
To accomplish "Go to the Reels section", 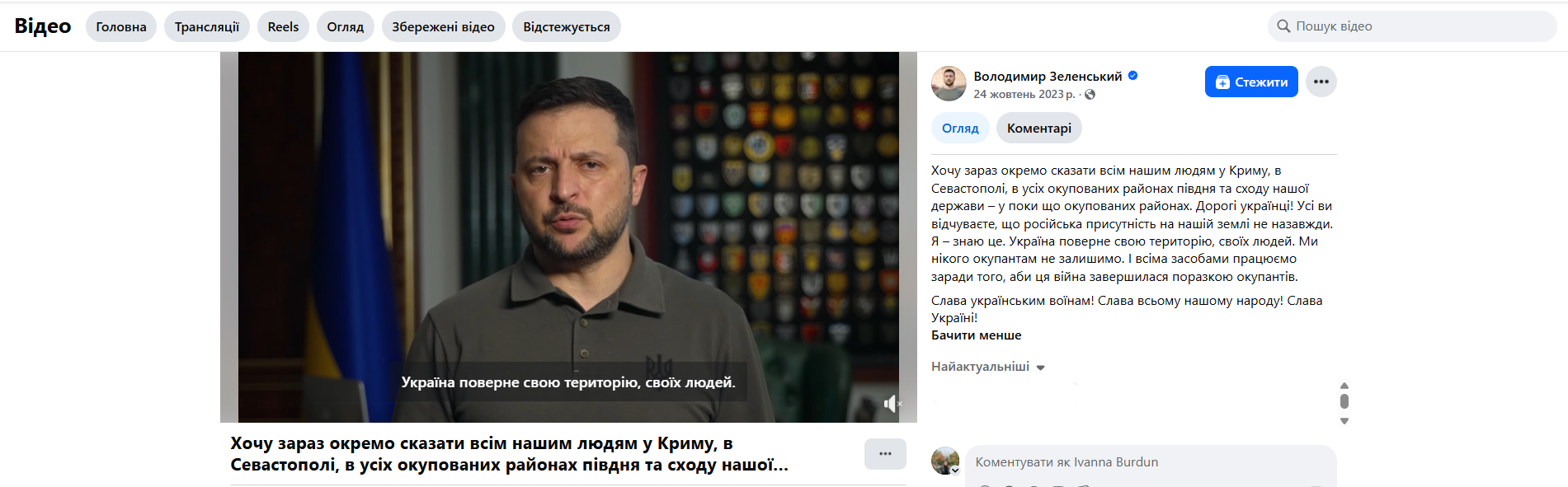I will pos(283,26).
